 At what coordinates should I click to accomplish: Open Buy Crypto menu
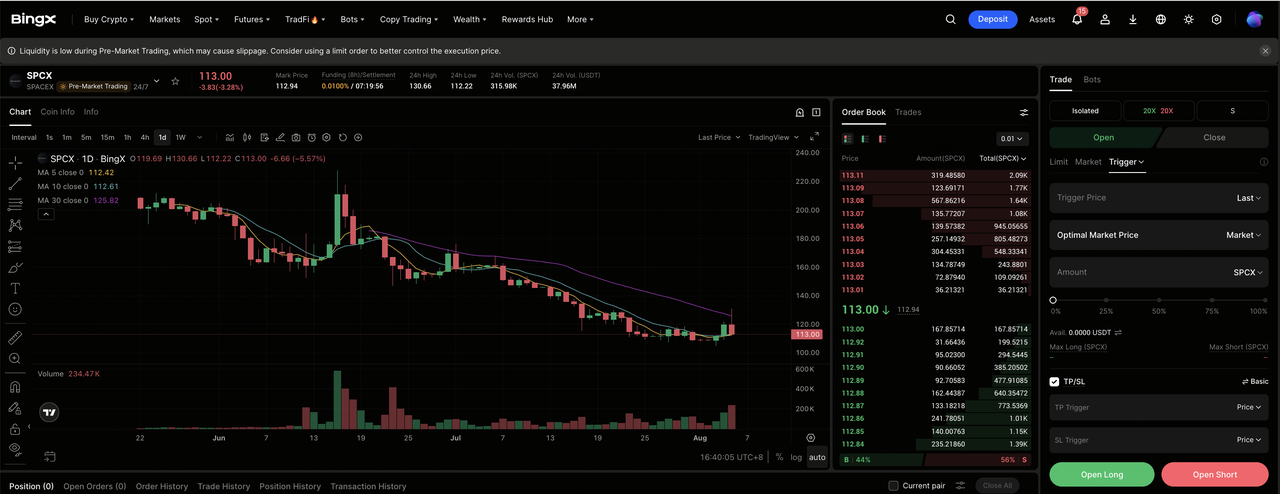(x=108, y=19)
